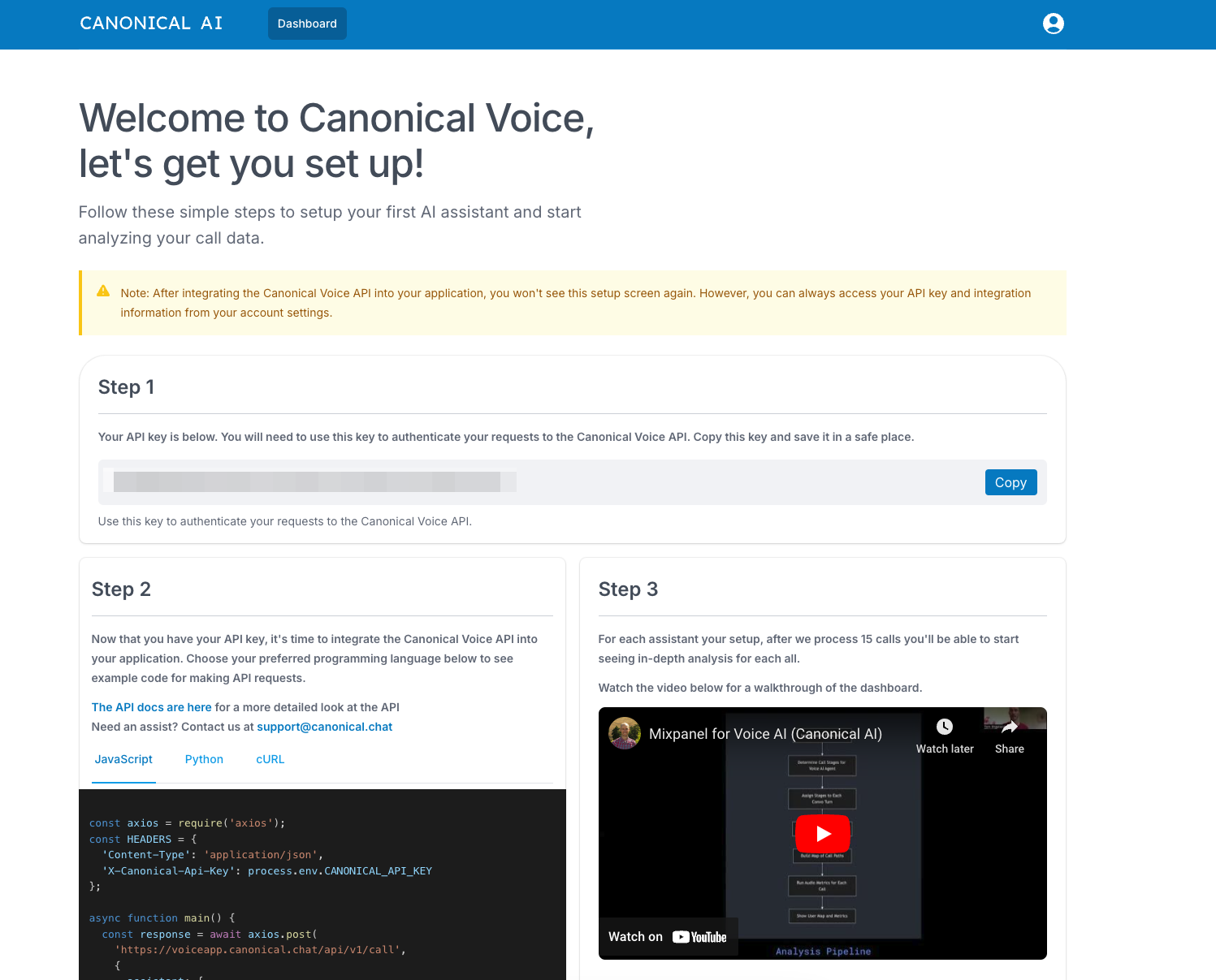Open the Dashboard nav button
Image resolution: width=1216 pixels, height=980 pixels.
(x=307, y=24)
